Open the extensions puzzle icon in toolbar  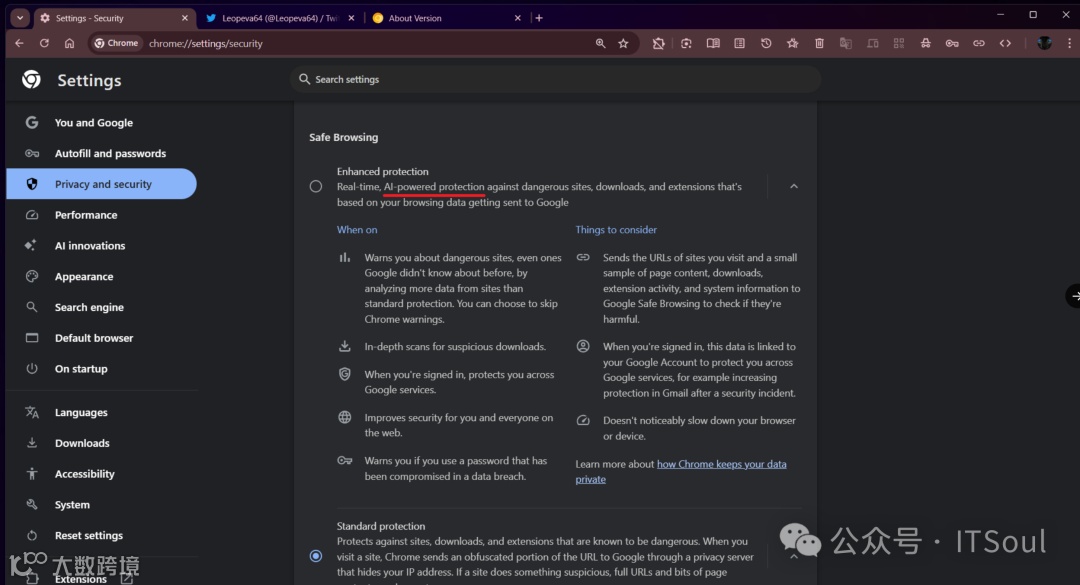[658, 43]
